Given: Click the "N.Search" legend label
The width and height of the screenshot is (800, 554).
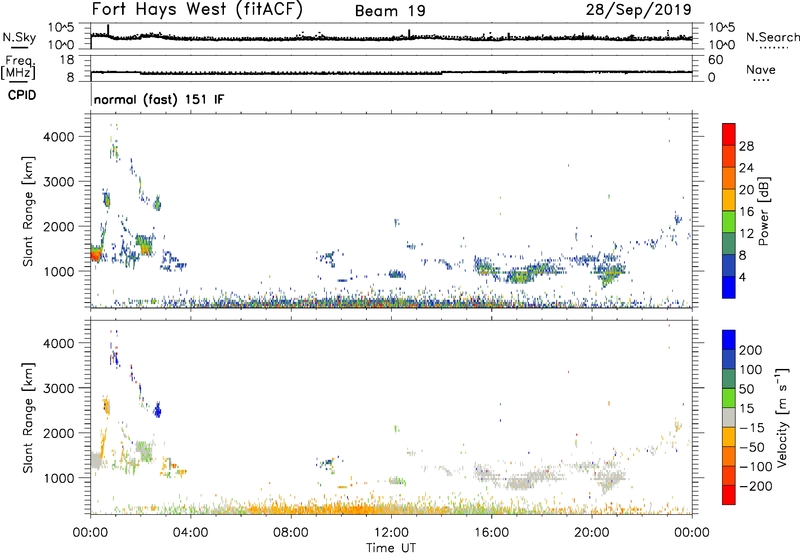Looking at the screenshot, I should pos(773,37).
